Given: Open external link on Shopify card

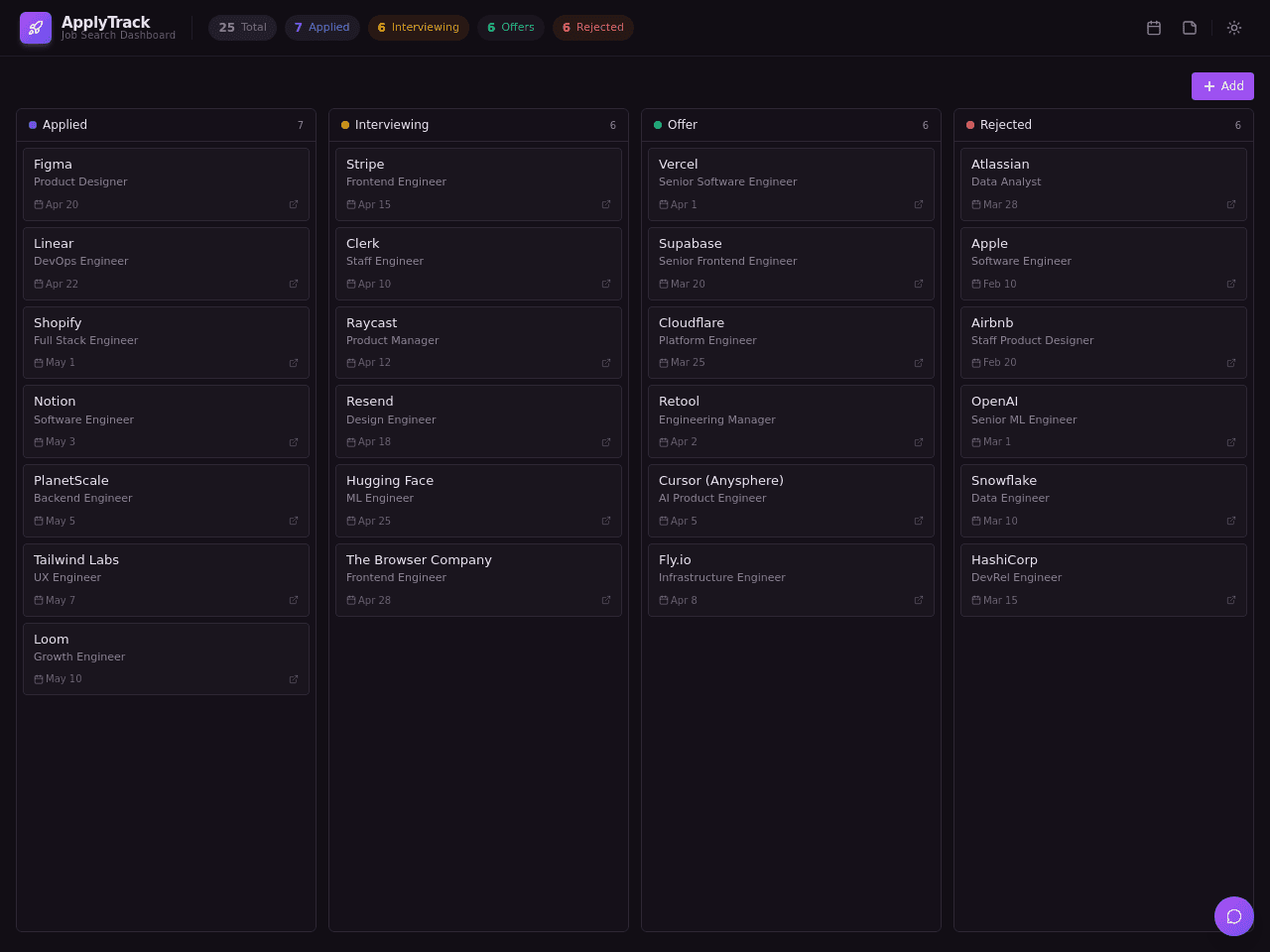Looking at the screenshot, I should [294, 363].
